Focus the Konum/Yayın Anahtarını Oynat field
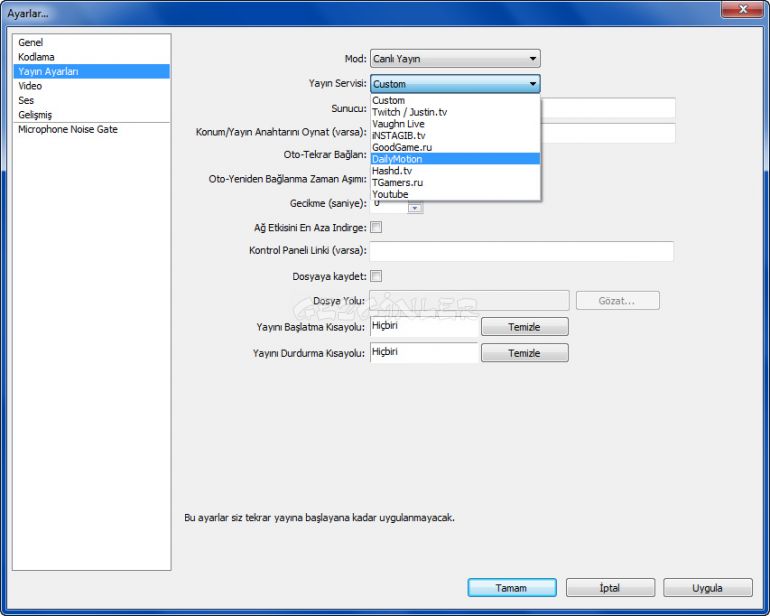770x616 pixels. [608, 133]
